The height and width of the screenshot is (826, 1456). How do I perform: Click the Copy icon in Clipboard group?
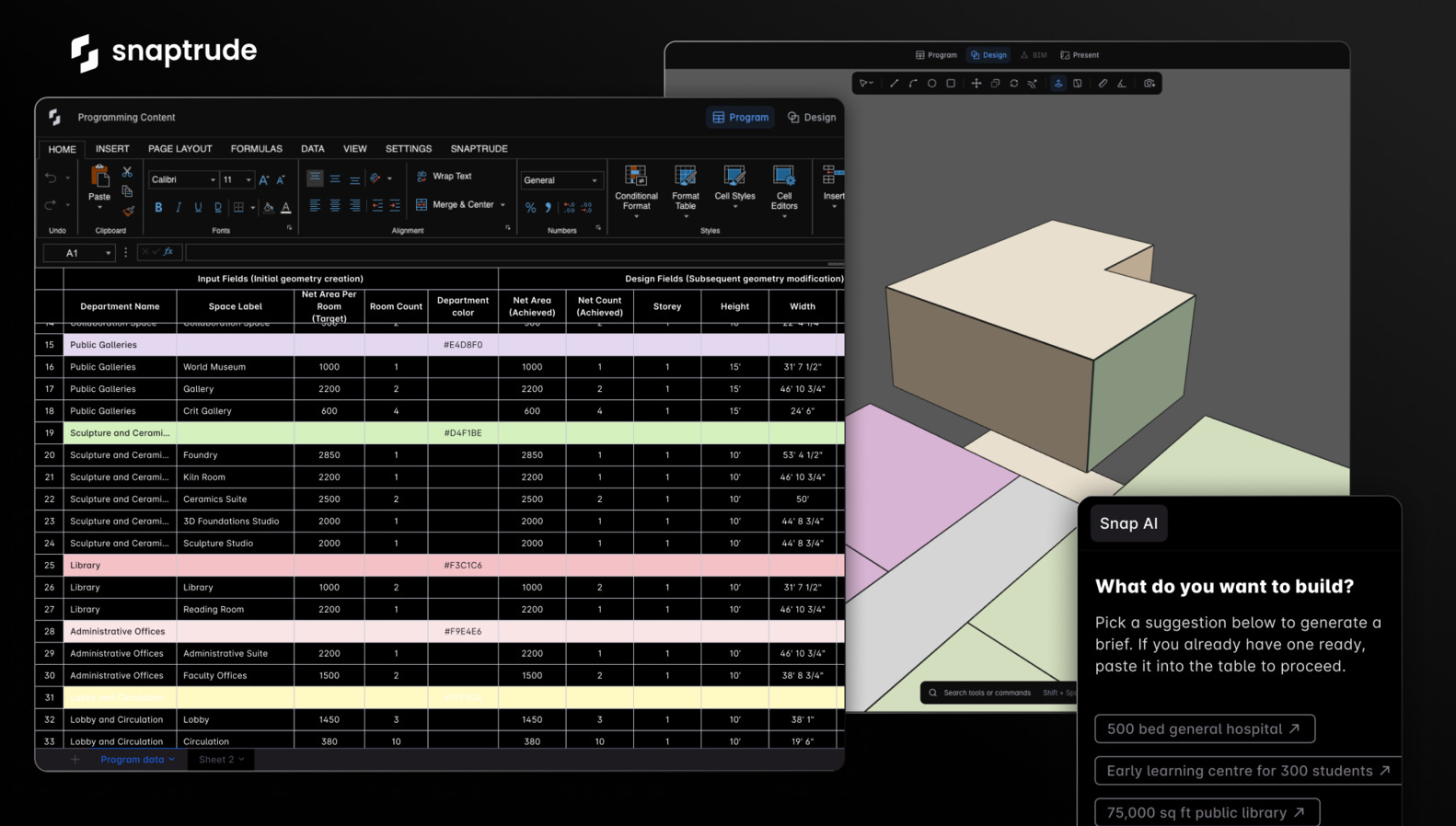[127, 191]
